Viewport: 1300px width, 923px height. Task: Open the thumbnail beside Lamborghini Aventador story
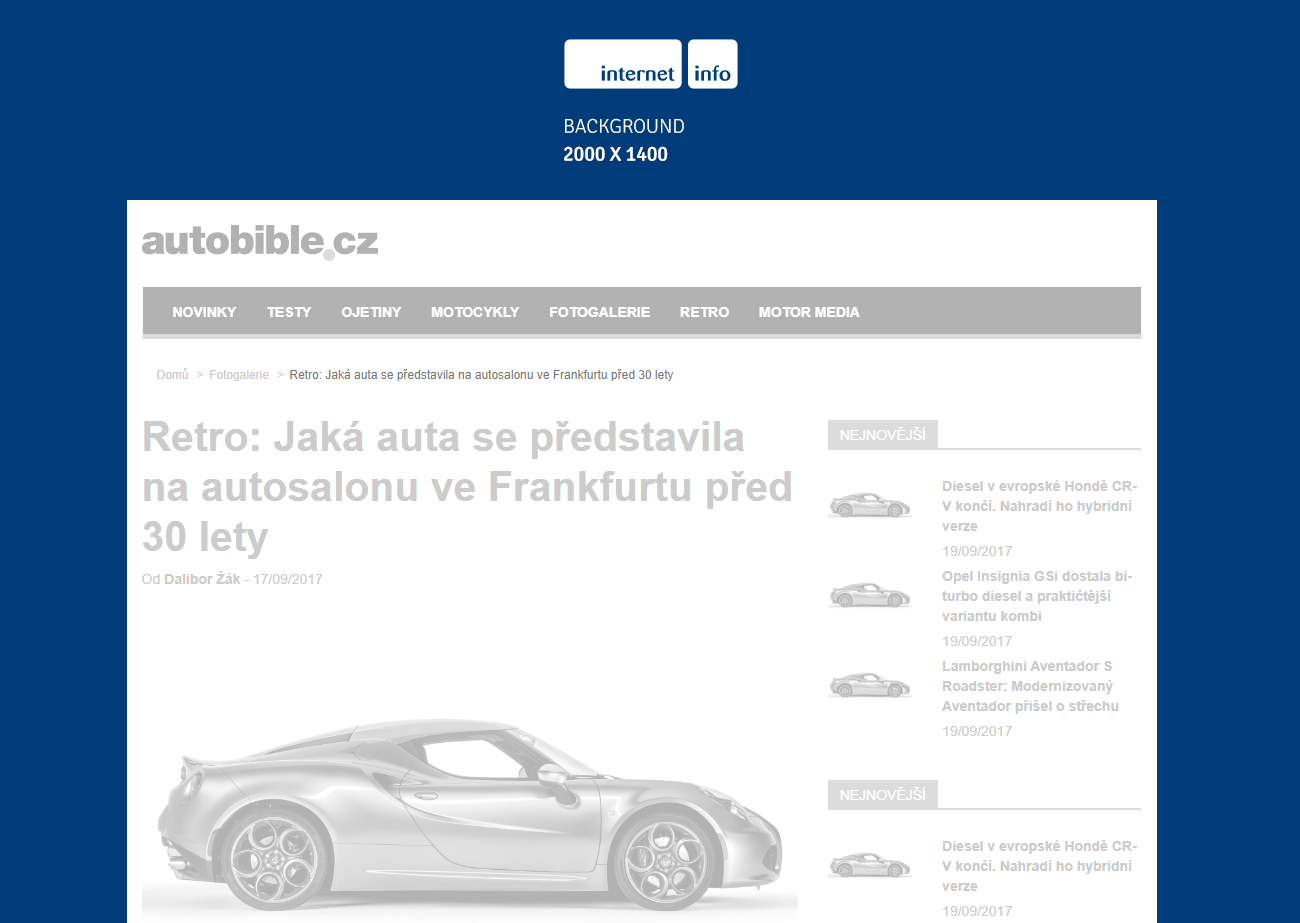[x=870, y=685]
